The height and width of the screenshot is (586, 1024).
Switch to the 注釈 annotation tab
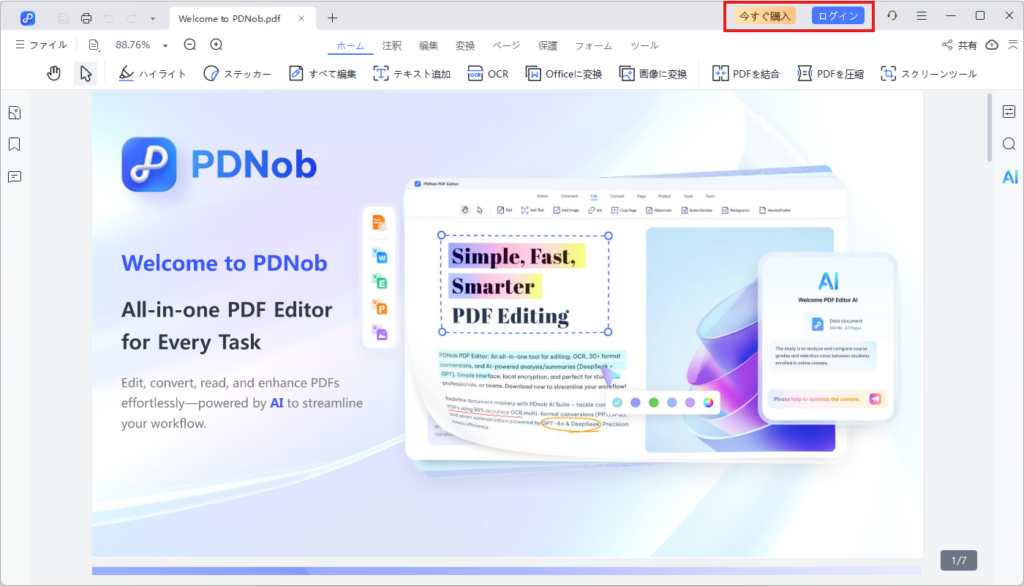pos(392,45)
